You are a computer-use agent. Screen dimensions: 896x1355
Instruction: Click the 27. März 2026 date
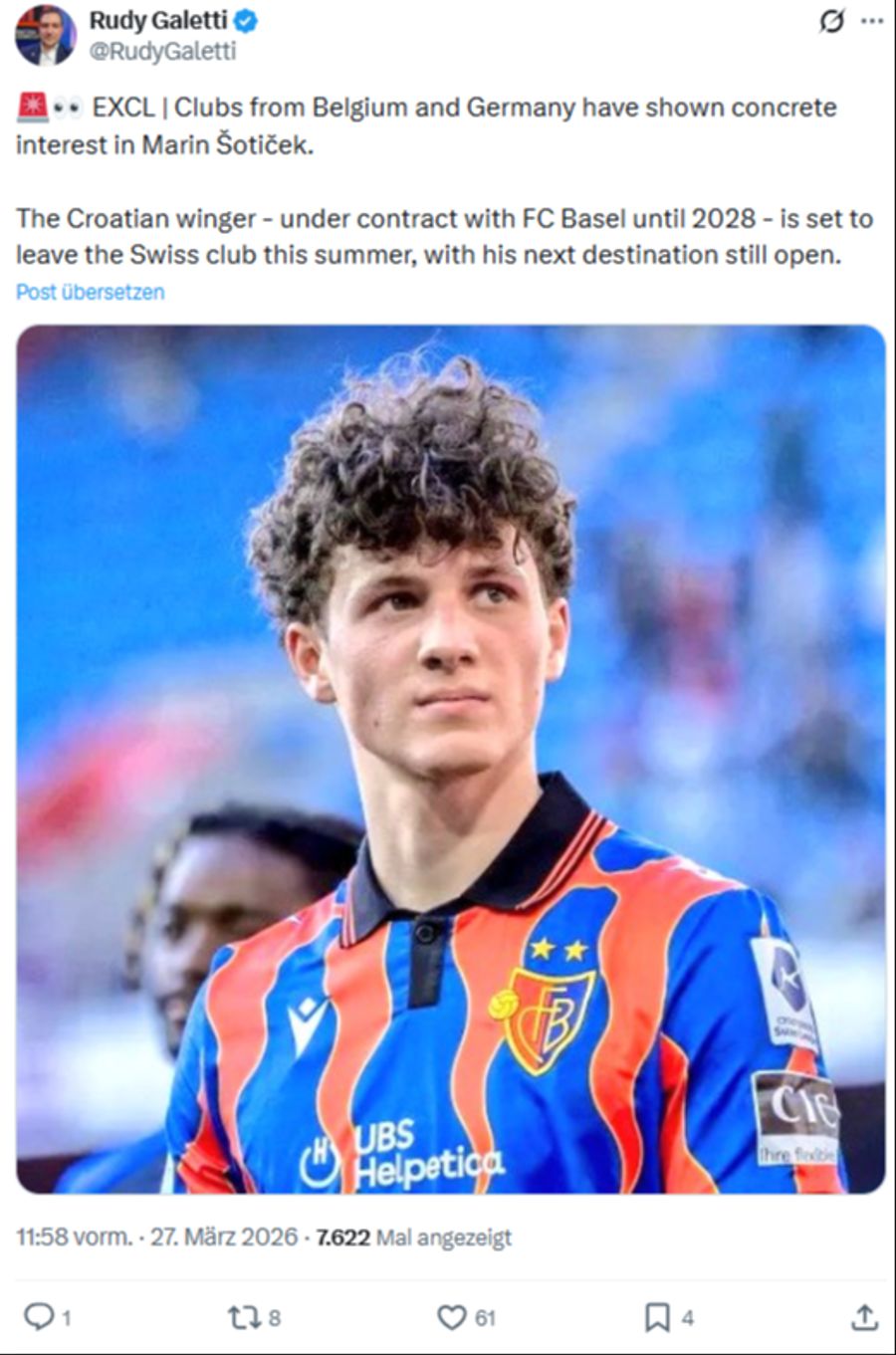223,1237
